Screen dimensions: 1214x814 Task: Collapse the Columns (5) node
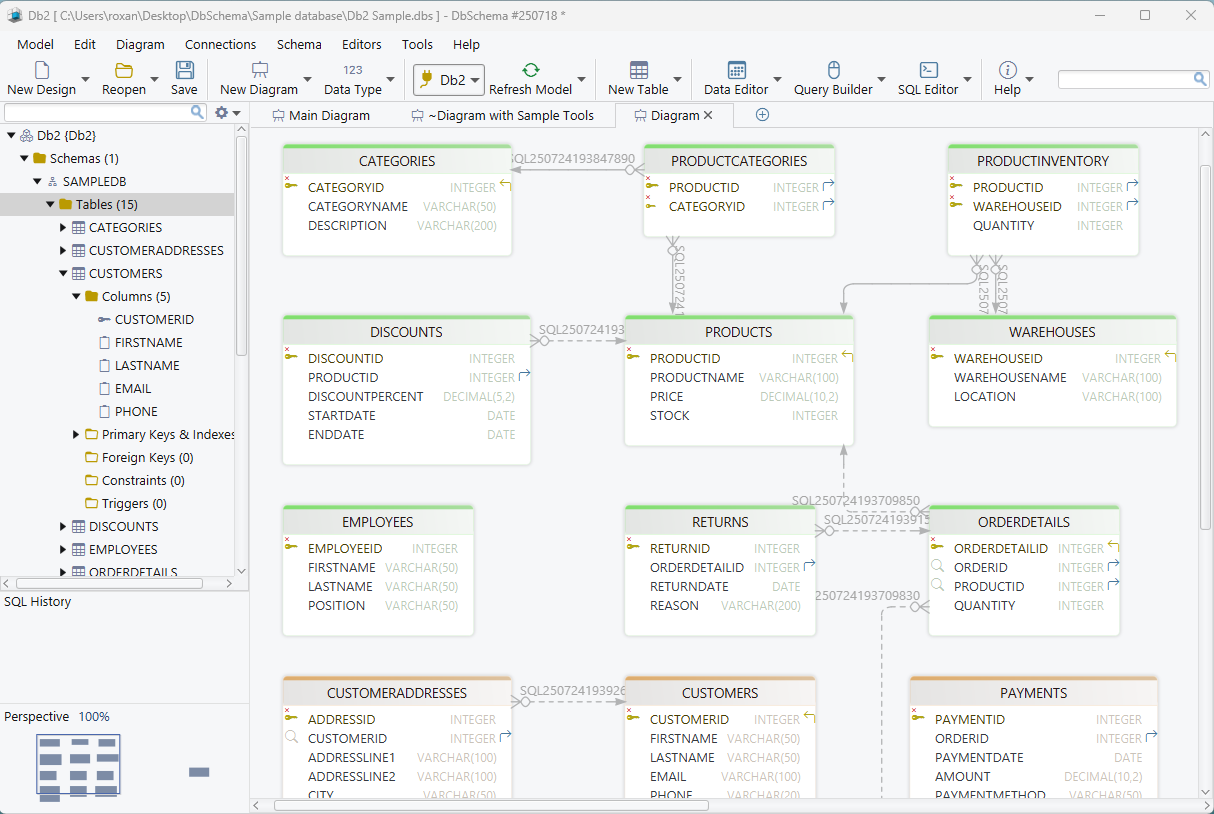(76, 296)
